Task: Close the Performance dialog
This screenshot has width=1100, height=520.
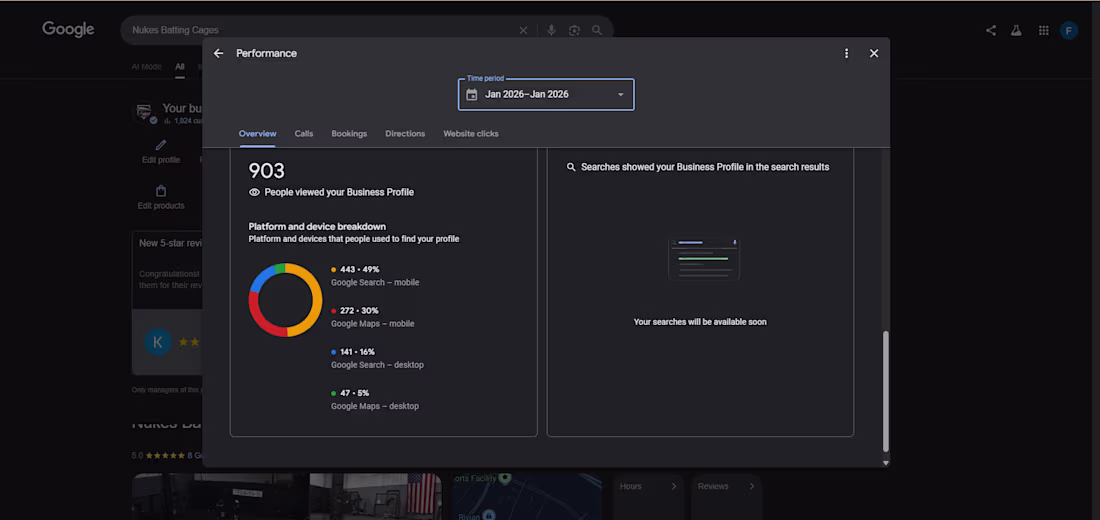Action: 873,53
